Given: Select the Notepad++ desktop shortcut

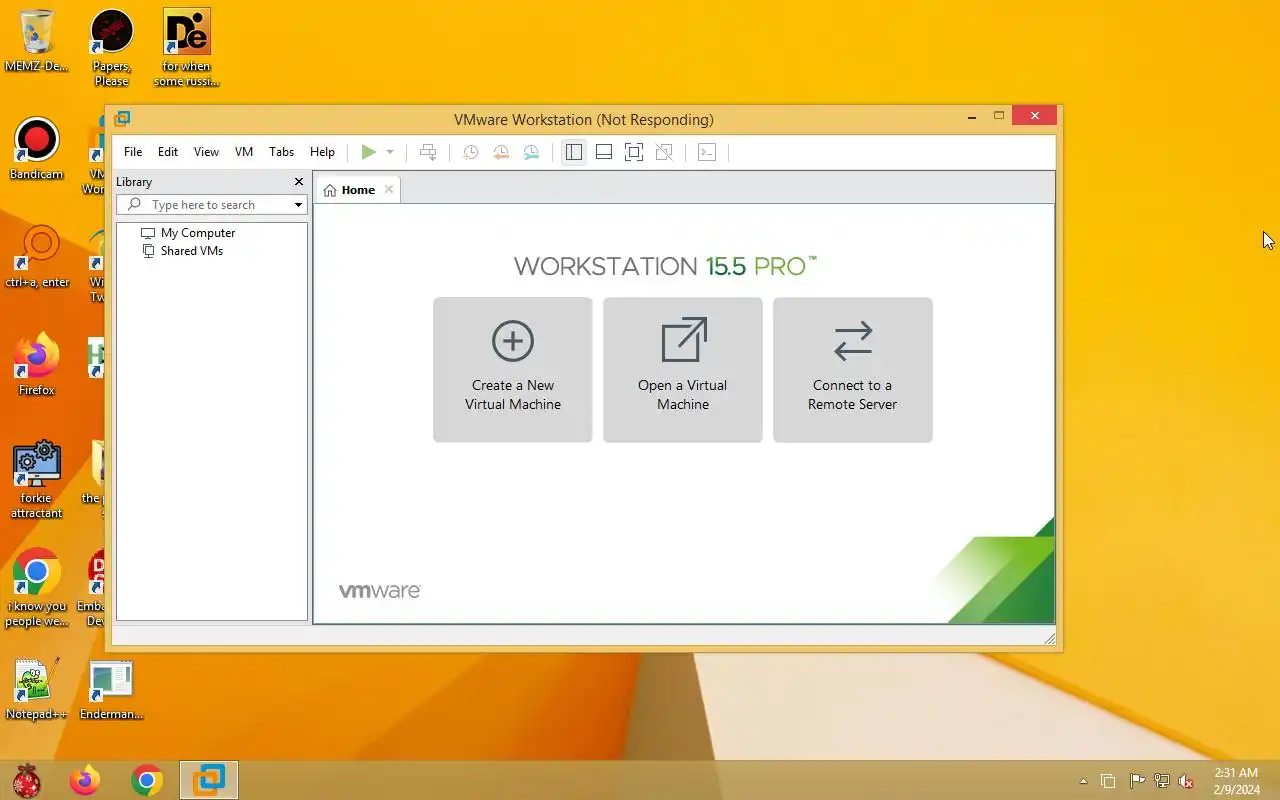Looking at the screenshot, I should point(37,690).
